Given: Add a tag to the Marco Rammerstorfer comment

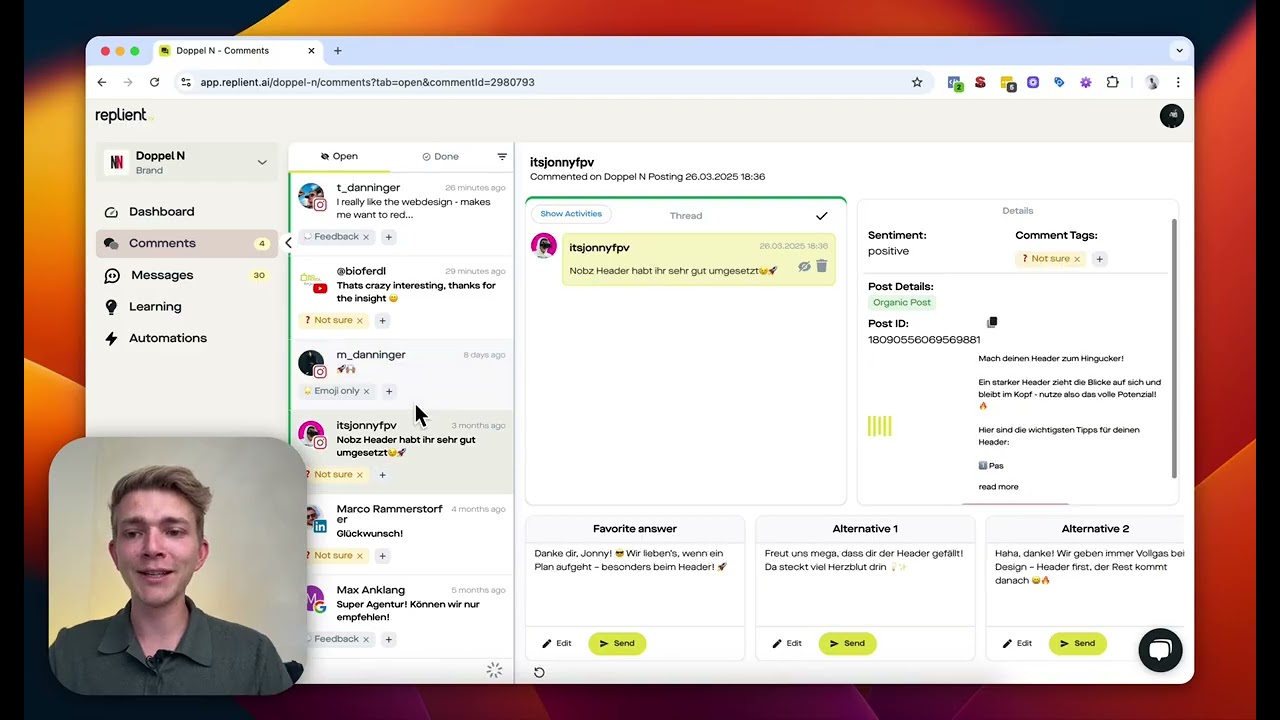Looking at the screenshot, I should tap(382, 556).
